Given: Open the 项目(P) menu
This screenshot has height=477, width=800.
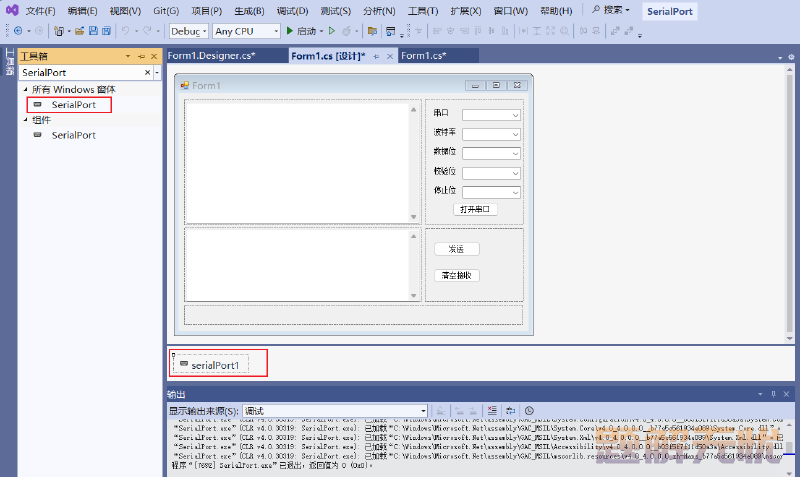Looking at the screenshot, I should (207, 11).
